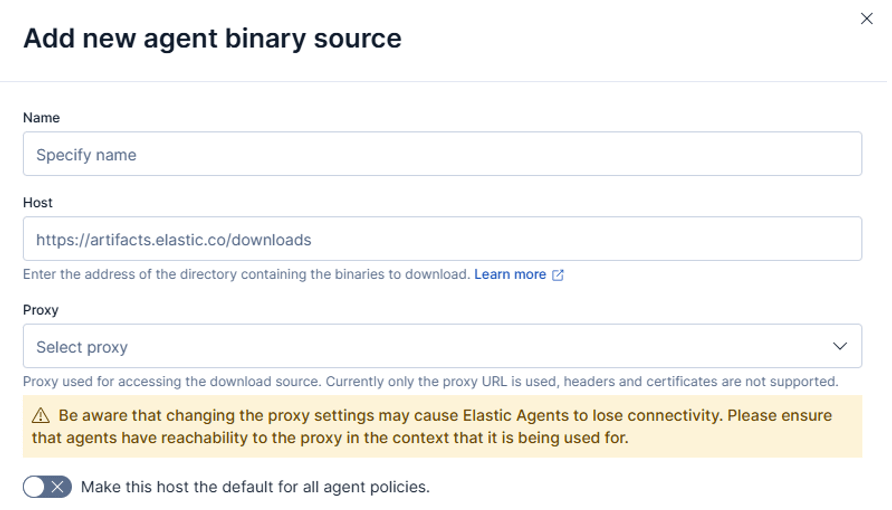Click the warning triangle icon in the callout
The width and height of the screenshot is (892, 510).
40,415
